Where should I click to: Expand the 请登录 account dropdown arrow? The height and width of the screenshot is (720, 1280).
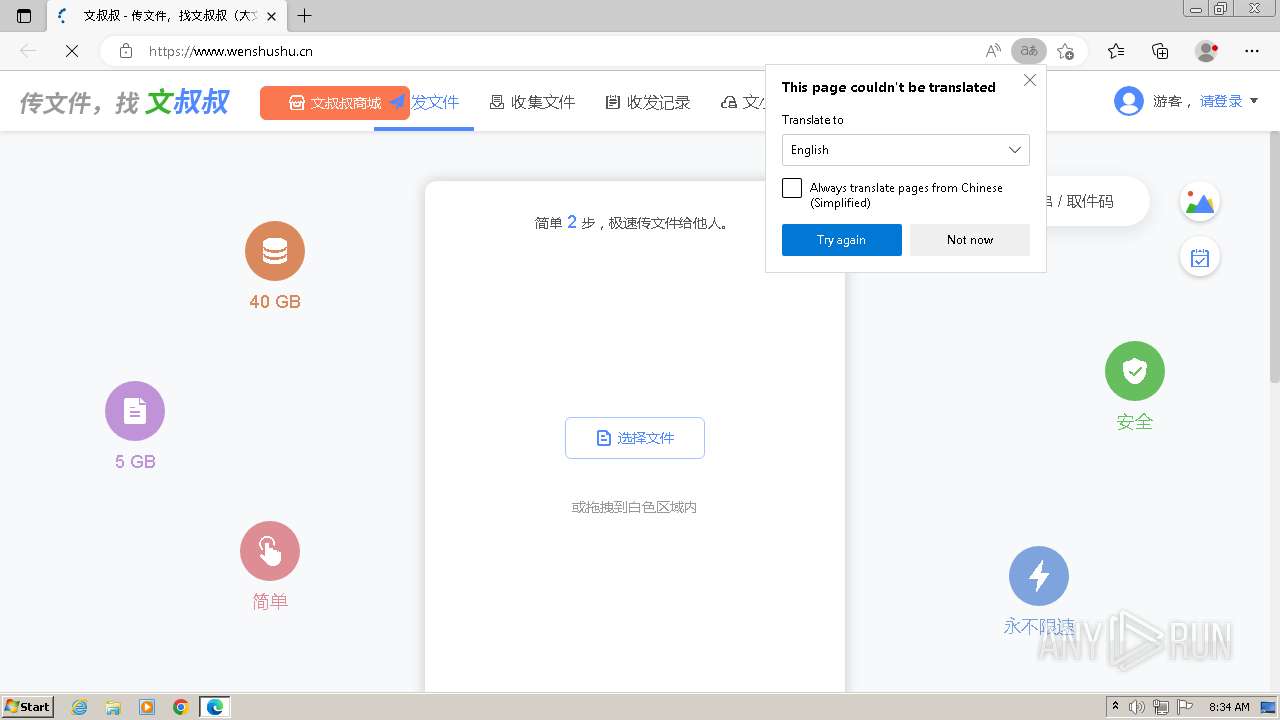(x=1254, y=101)
